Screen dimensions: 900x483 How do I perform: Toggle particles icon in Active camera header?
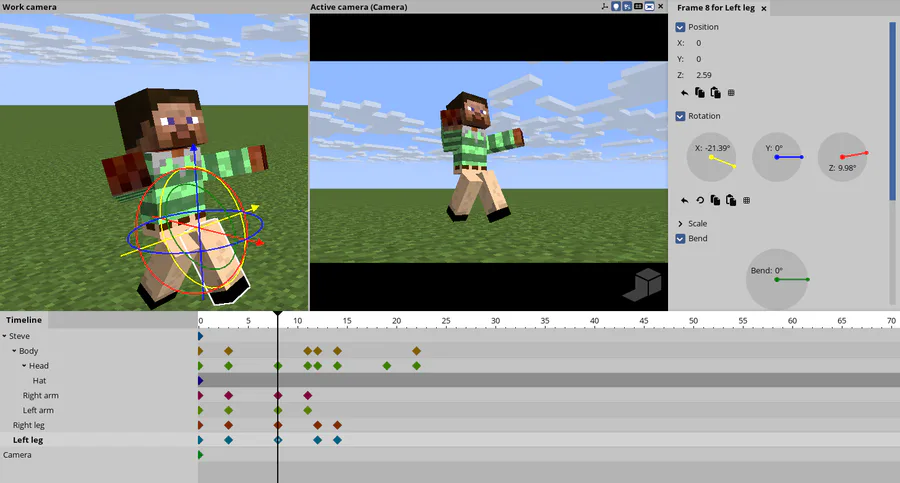[627, 6]
